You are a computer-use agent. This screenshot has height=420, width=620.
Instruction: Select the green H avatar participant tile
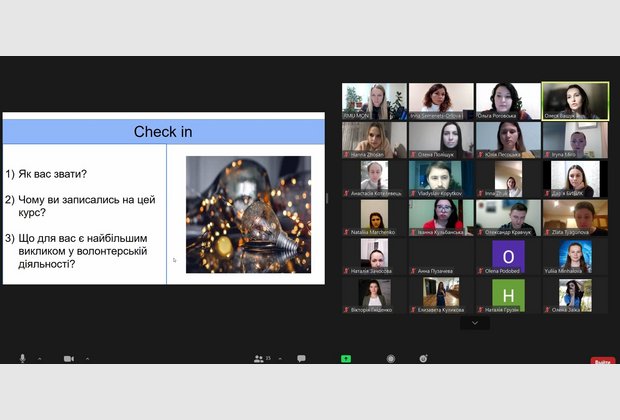coord(508,293)
